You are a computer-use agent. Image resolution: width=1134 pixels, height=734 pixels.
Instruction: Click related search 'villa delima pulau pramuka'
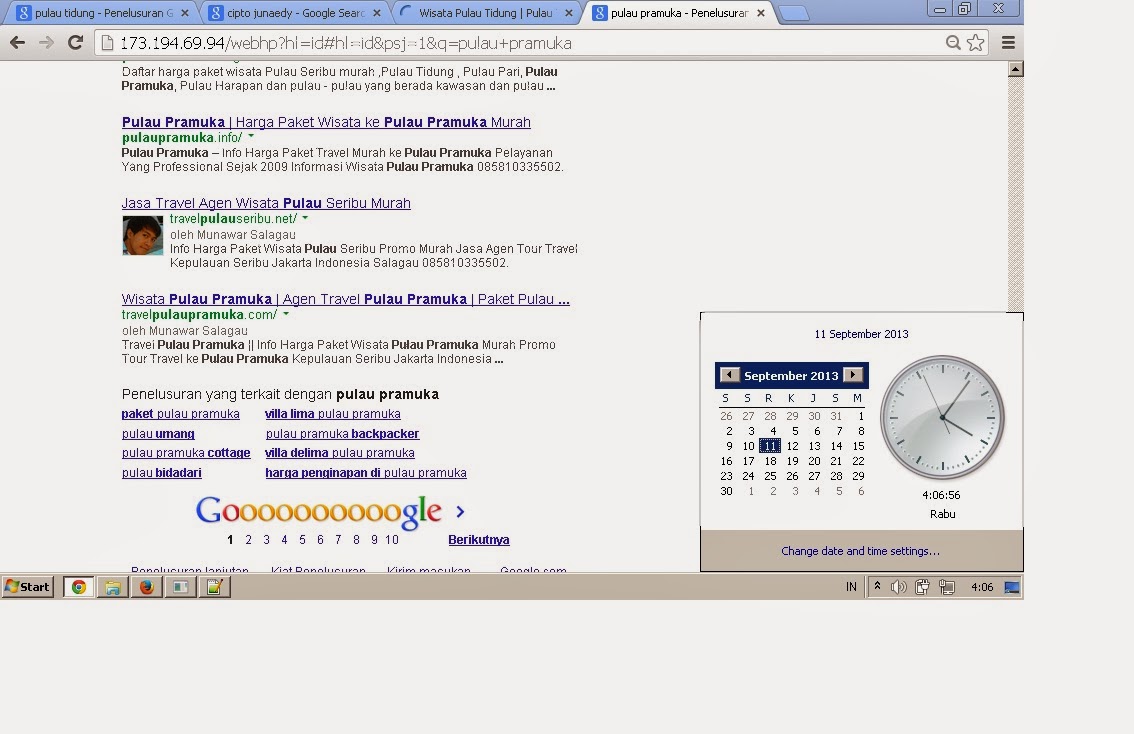340,453
